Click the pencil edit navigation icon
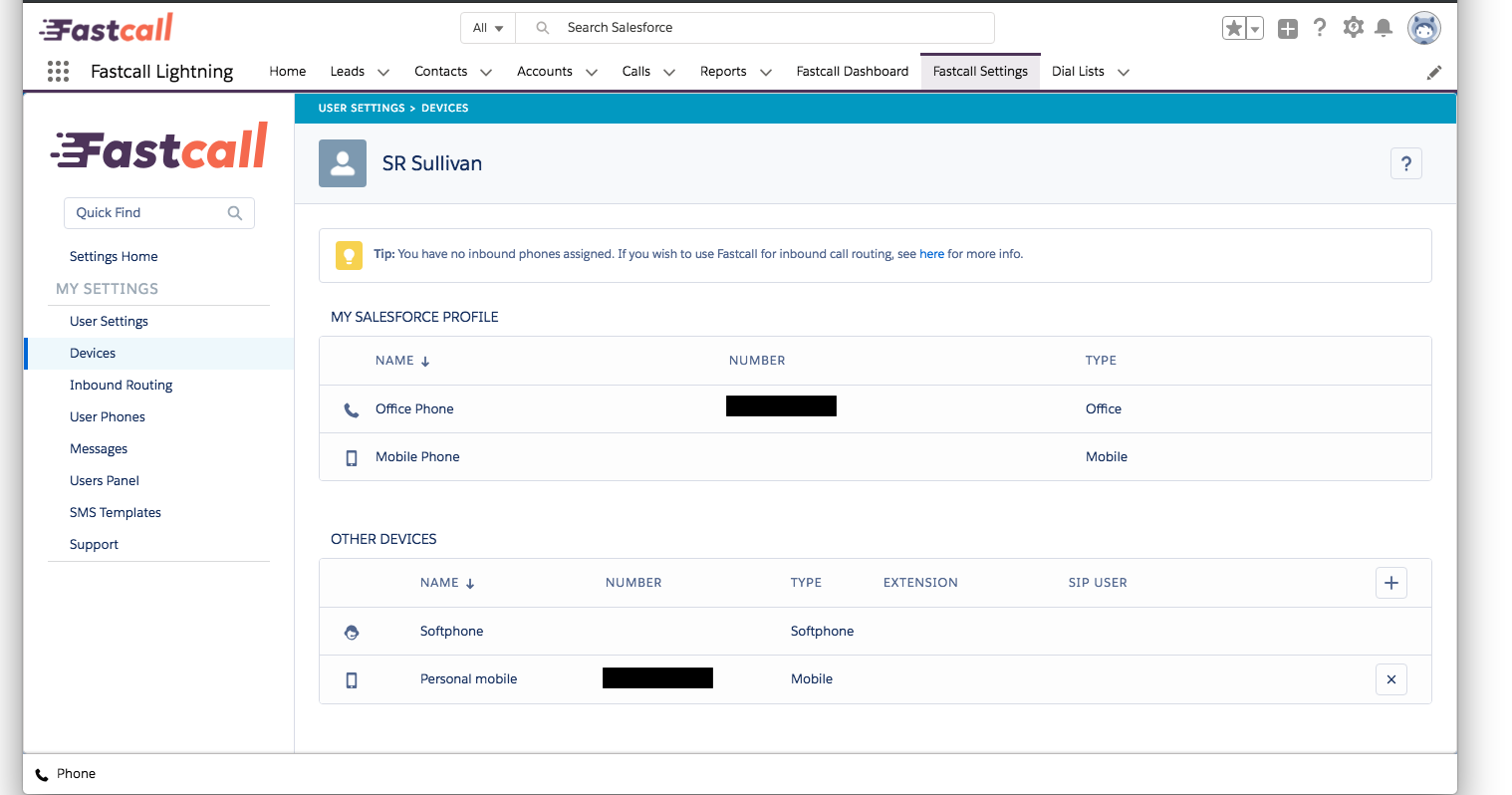Image resolution: width=1512 pixels, height=795 pixels. (x=1433, y=72)
